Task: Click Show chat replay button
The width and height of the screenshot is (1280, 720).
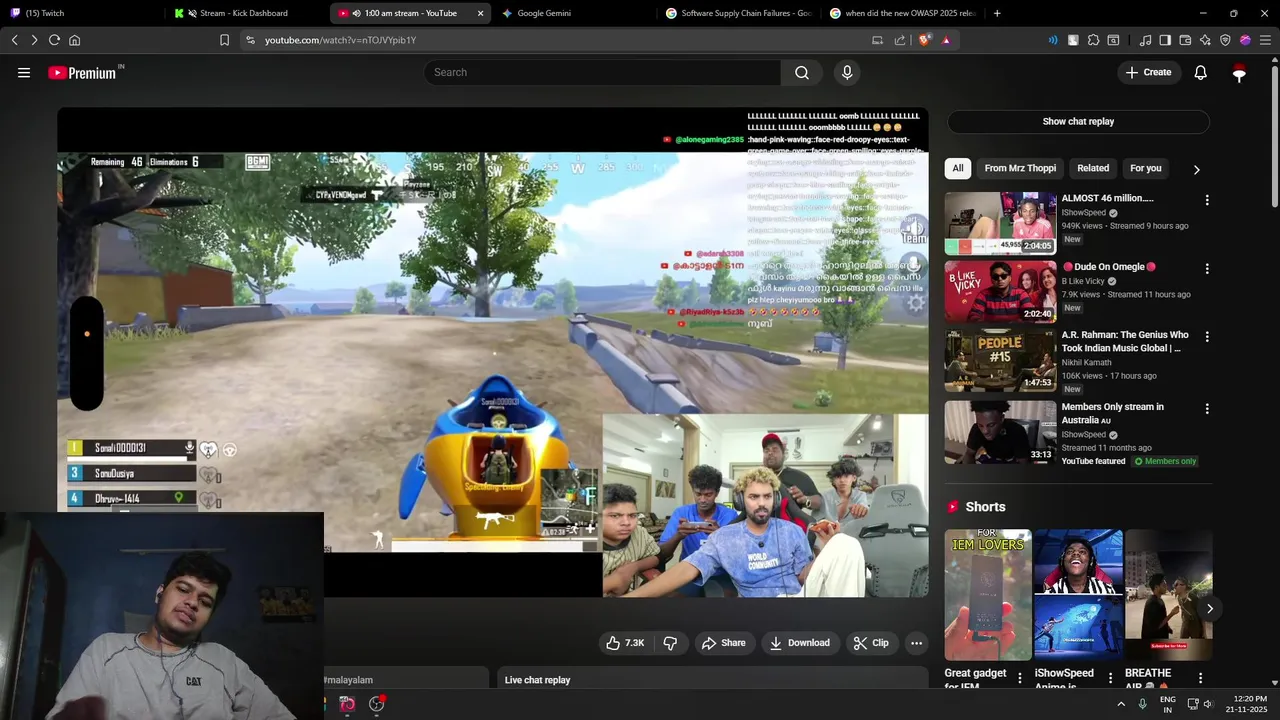Action: coord(1078,121)
